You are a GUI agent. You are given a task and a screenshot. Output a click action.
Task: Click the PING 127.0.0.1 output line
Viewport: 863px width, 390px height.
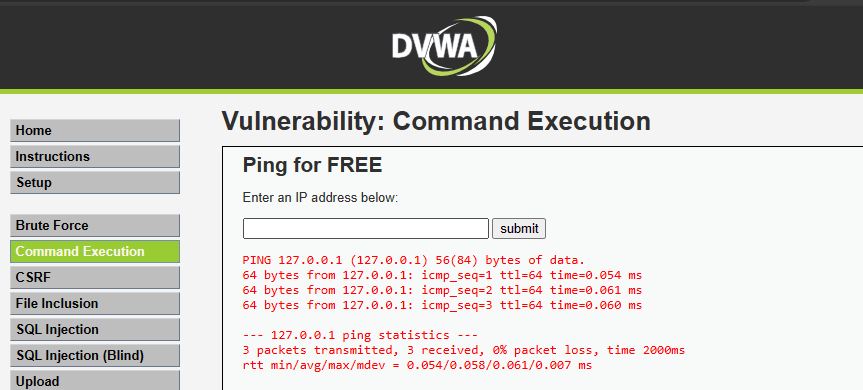tap(414, 260)
